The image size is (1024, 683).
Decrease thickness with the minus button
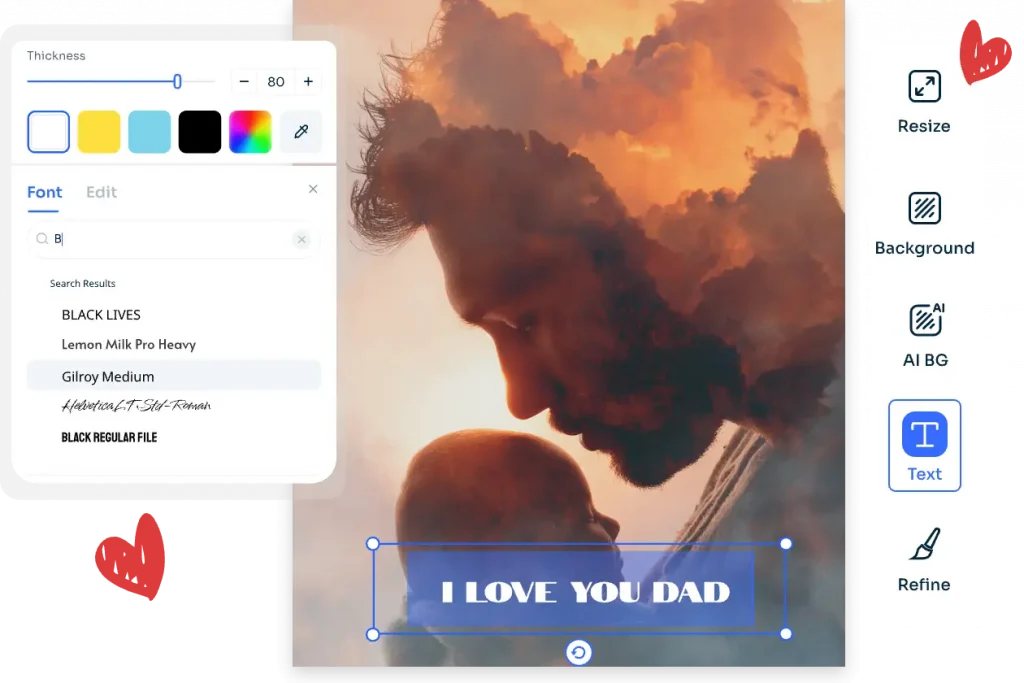tap(244, 82)
